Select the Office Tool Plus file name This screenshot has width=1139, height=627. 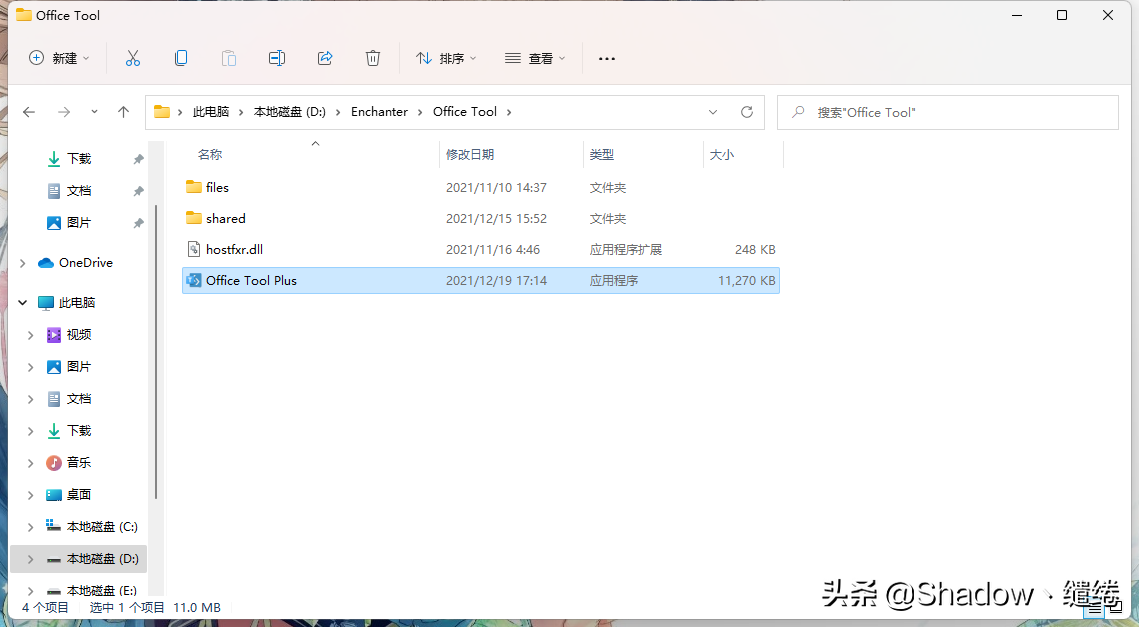tap(251, 280)
